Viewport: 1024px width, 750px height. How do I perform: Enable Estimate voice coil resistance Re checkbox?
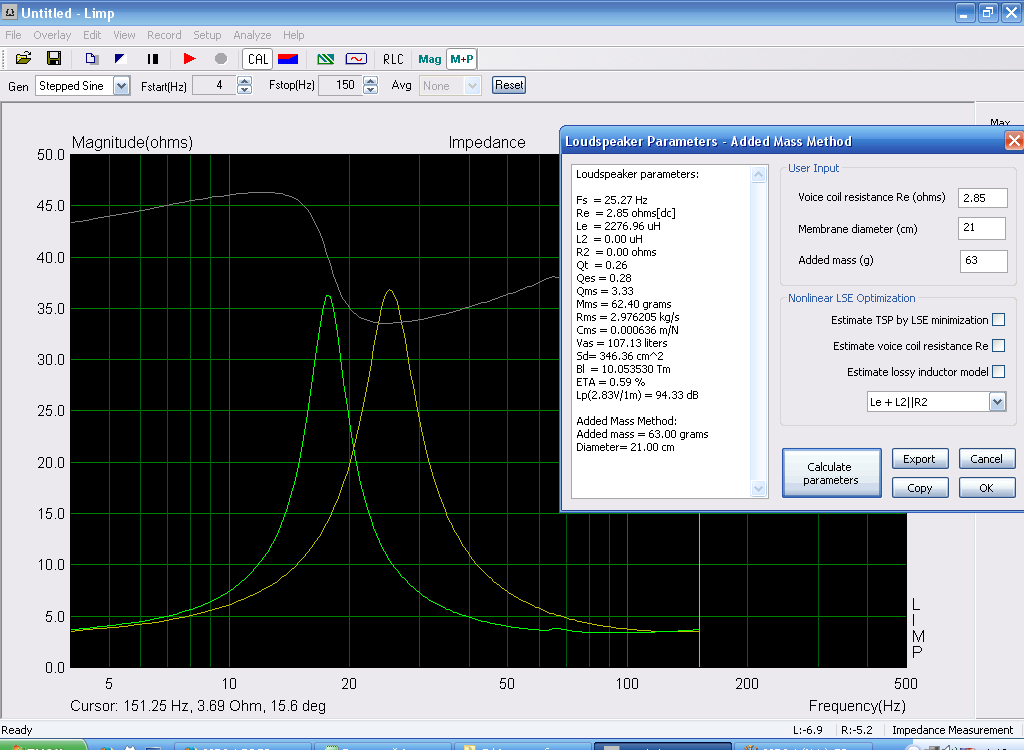tap(999, 346)
